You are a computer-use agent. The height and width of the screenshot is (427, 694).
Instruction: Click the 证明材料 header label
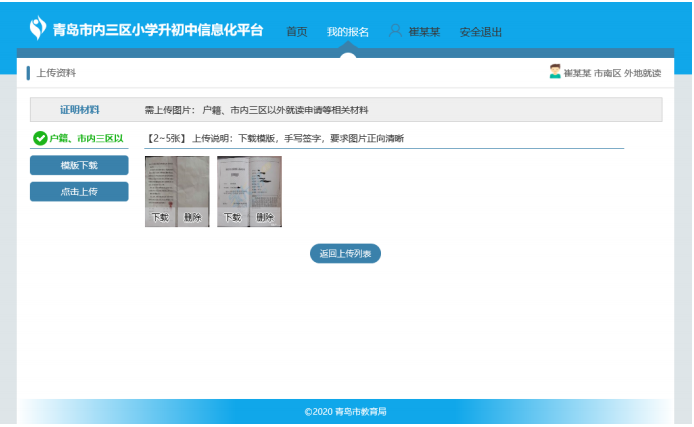[x=79, y=109]
